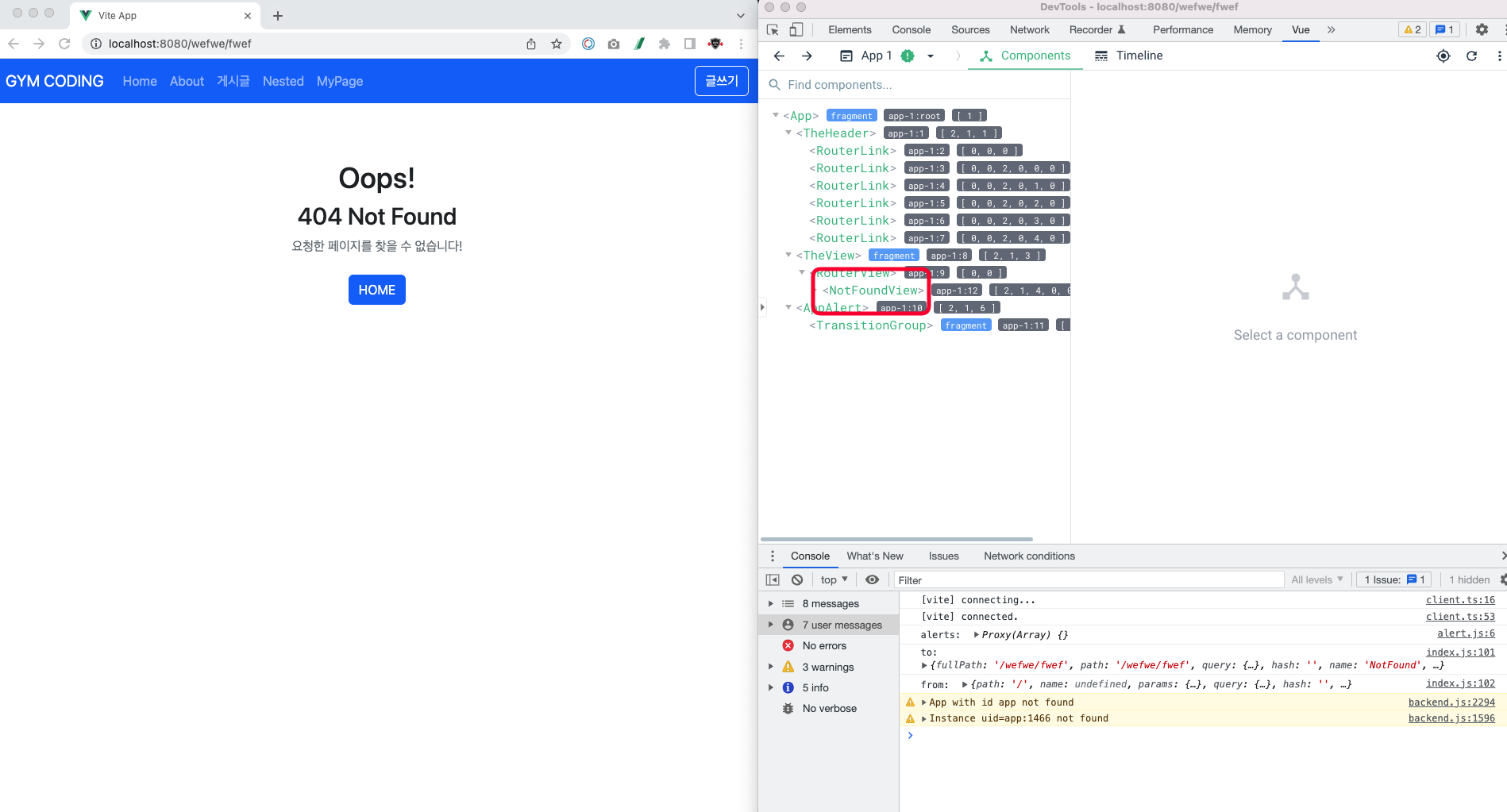Expand the 3 warnings group
Image resolution: width=1507 pixels, height=812 pixels.
pos(770,668)
